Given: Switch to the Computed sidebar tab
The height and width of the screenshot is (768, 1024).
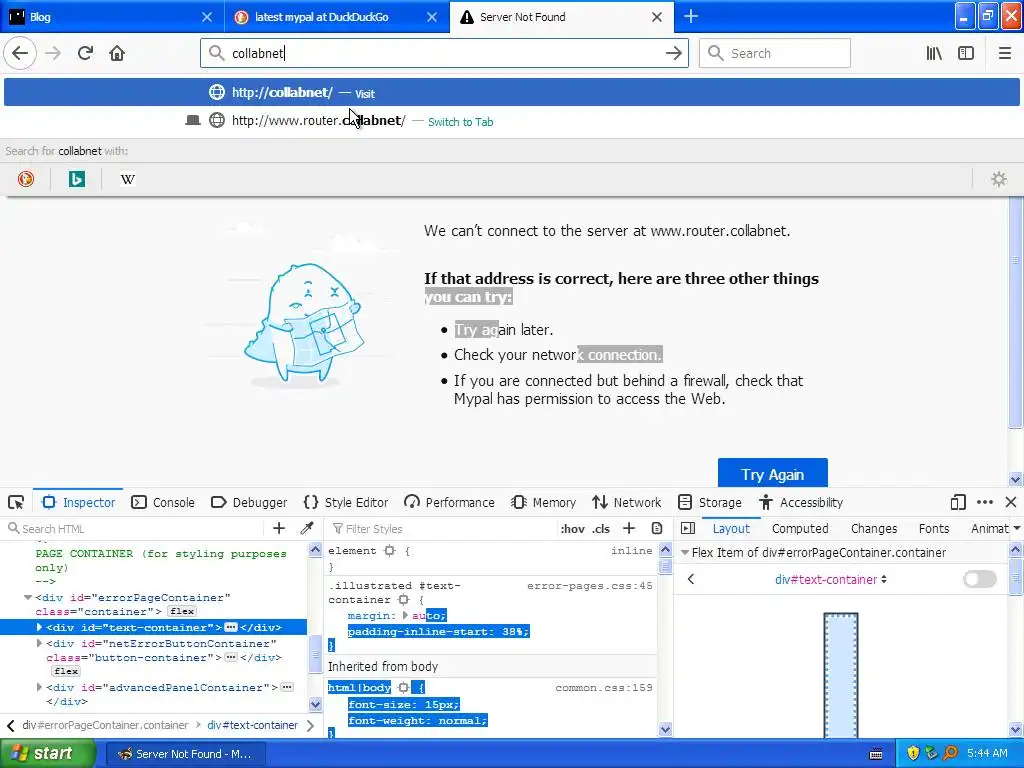Looking at the screenshot, I should (x=800, y=528).
